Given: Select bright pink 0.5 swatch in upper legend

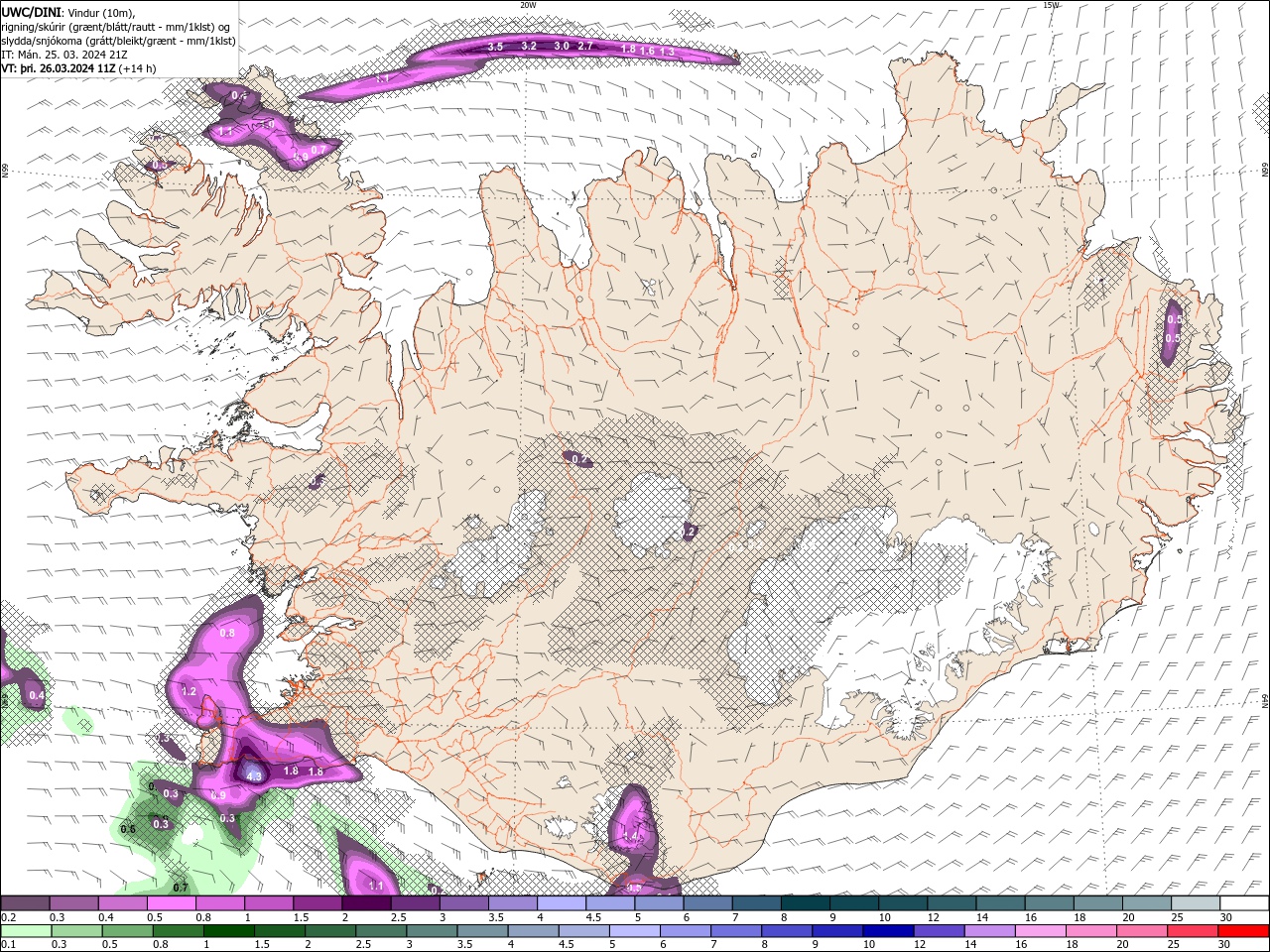Looking at the screenshot, I should point(171,903).
